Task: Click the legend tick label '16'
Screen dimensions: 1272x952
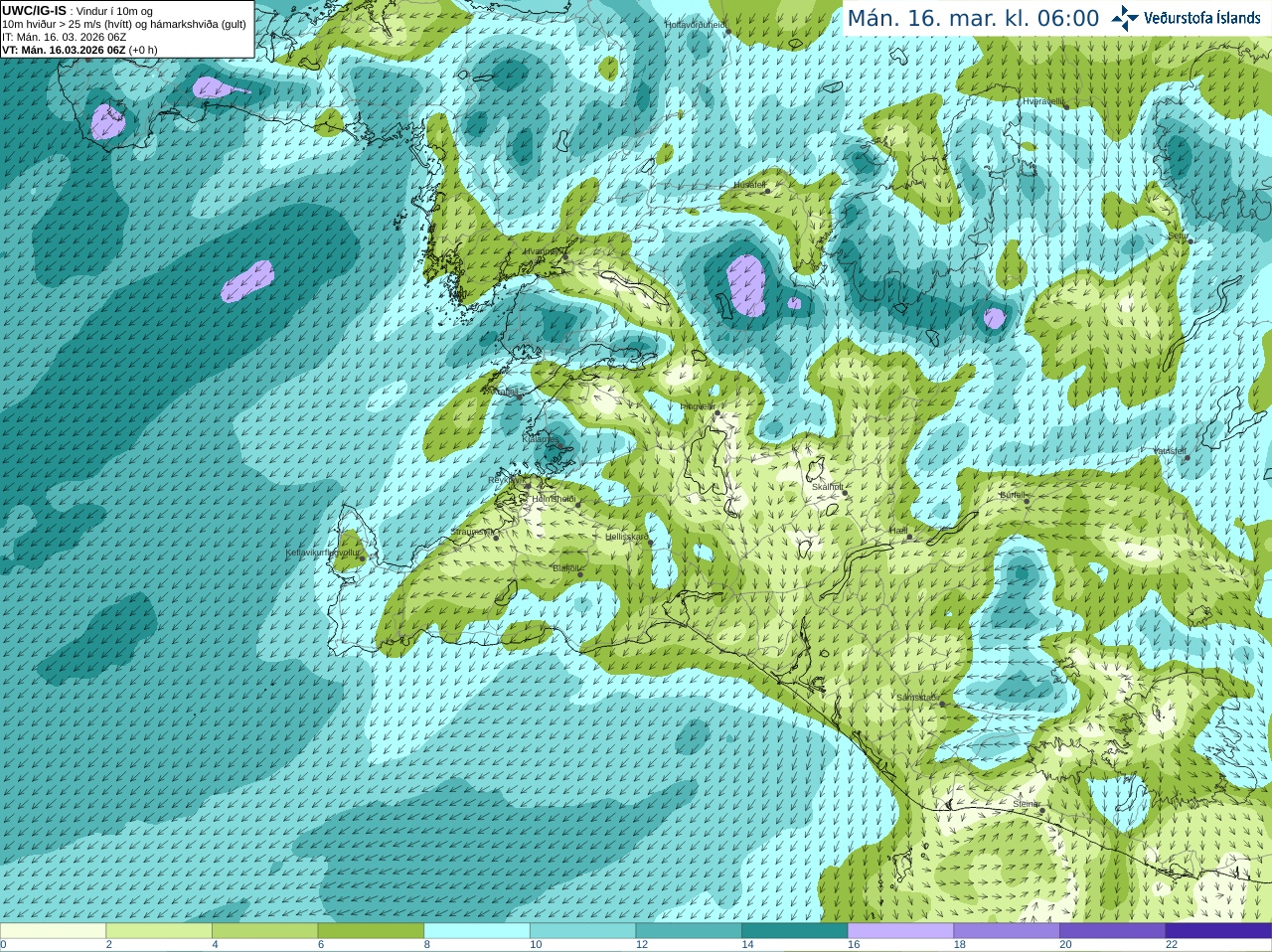Action: (854, 945)
